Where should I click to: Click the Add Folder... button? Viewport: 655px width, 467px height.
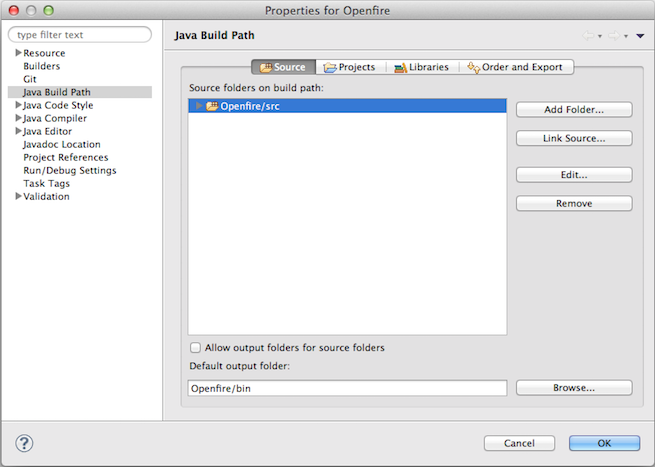pos(574,109)
